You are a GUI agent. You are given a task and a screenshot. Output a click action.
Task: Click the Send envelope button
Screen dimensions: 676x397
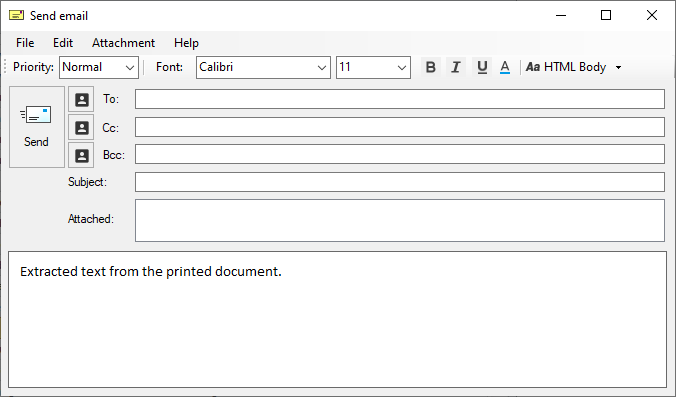pyautogui.click(x=37, y=127)
